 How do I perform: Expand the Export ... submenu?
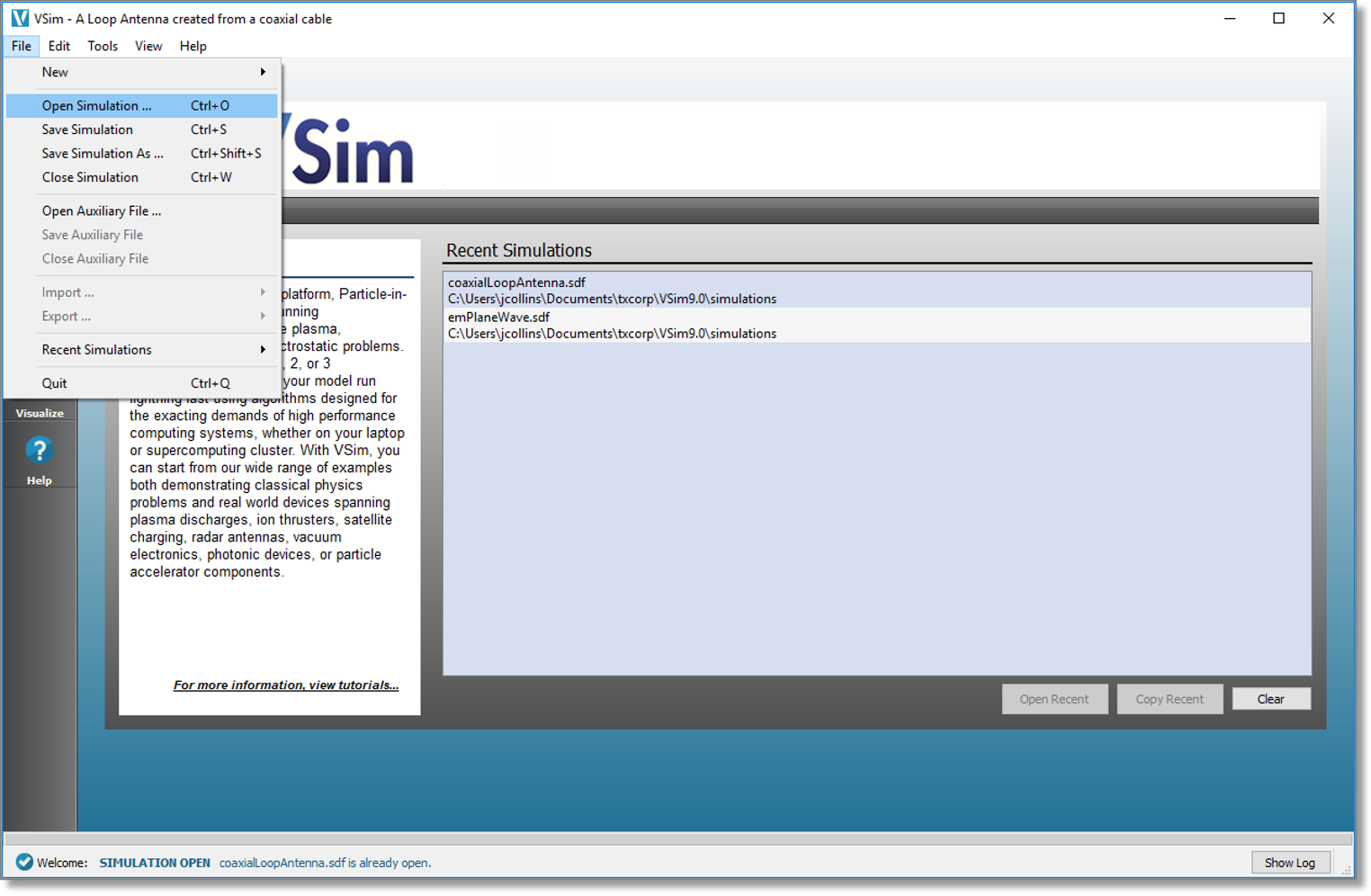tap(142, 316)
